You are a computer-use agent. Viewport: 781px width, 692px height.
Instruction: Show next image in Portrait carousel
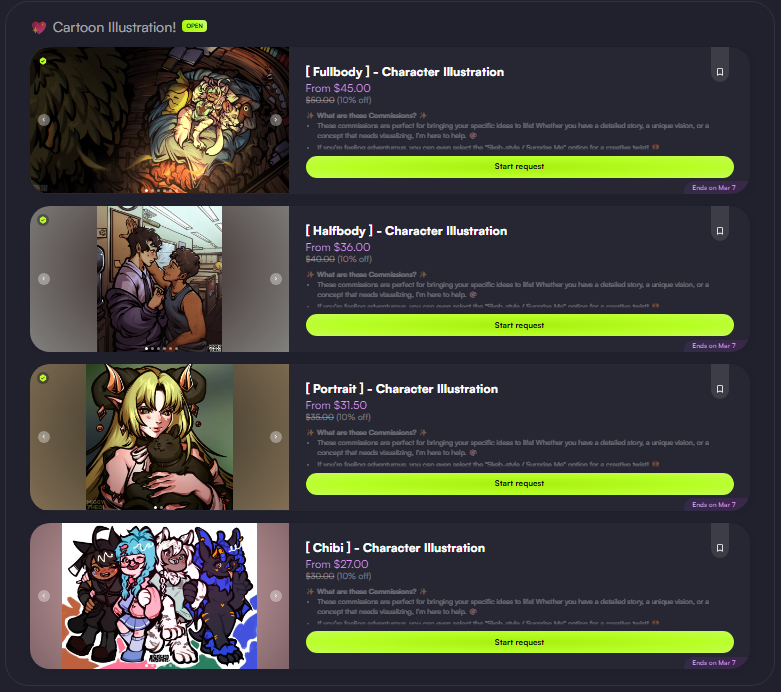tap(276, 437)
